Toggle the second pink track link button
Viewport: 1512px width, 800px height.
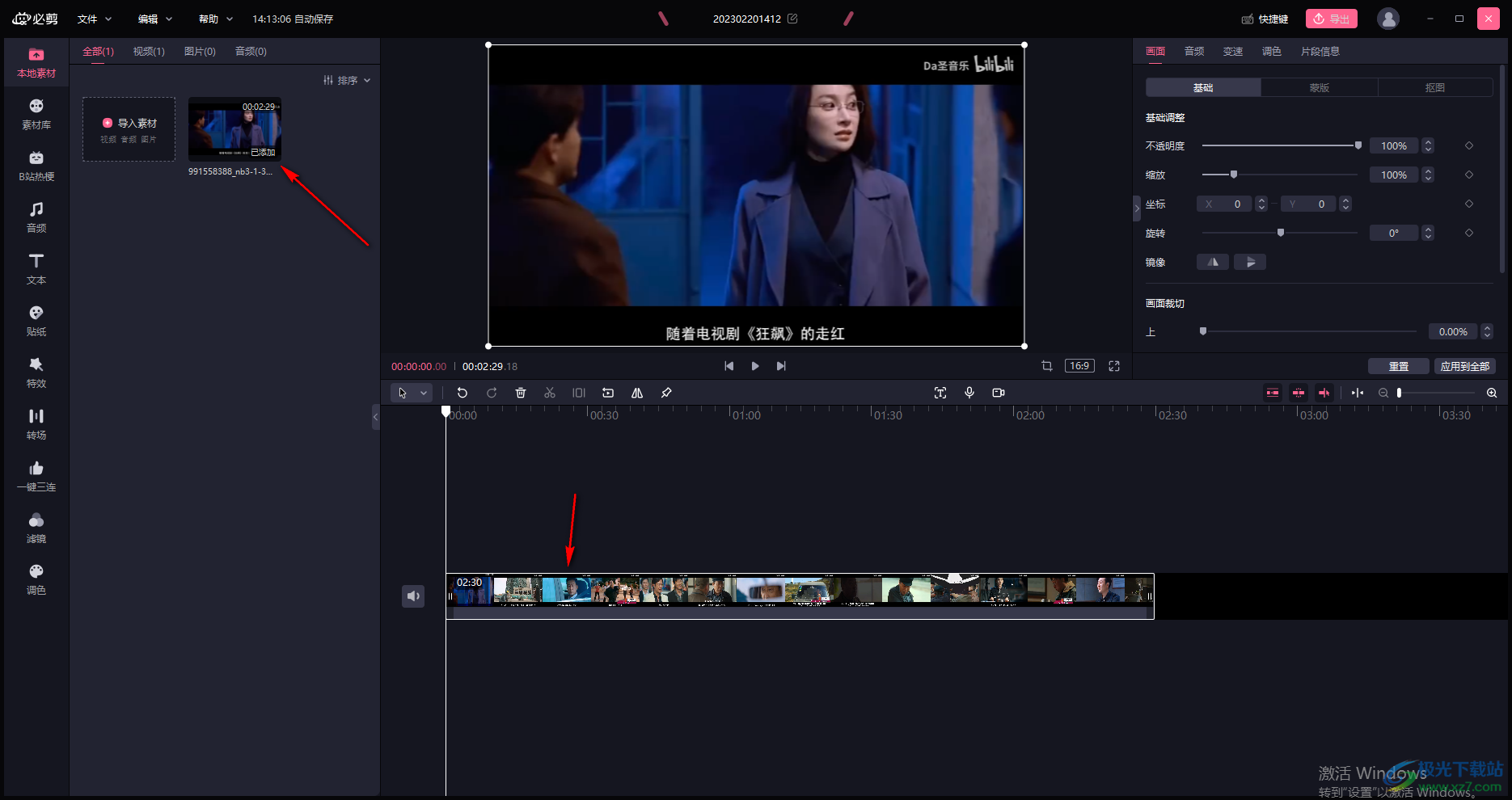(1299, 393)
